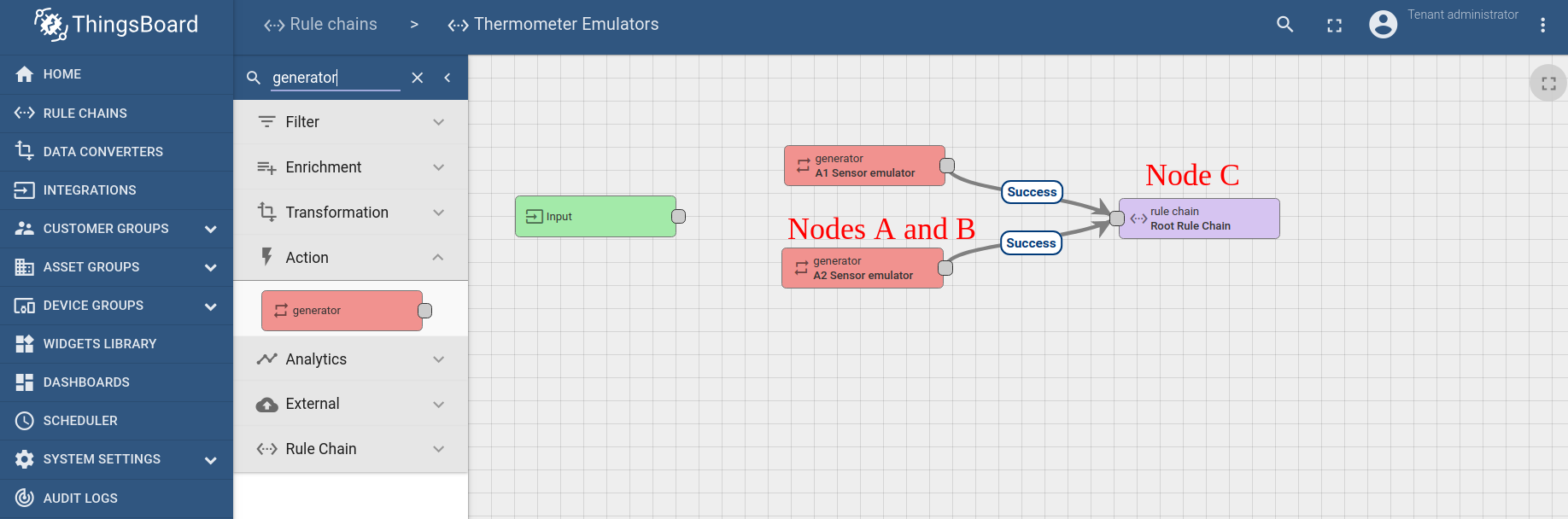Image resolution: width=1568 pixels, height=519 pixels.
Task: Expand the Filter node category
Action: (351, 122)
